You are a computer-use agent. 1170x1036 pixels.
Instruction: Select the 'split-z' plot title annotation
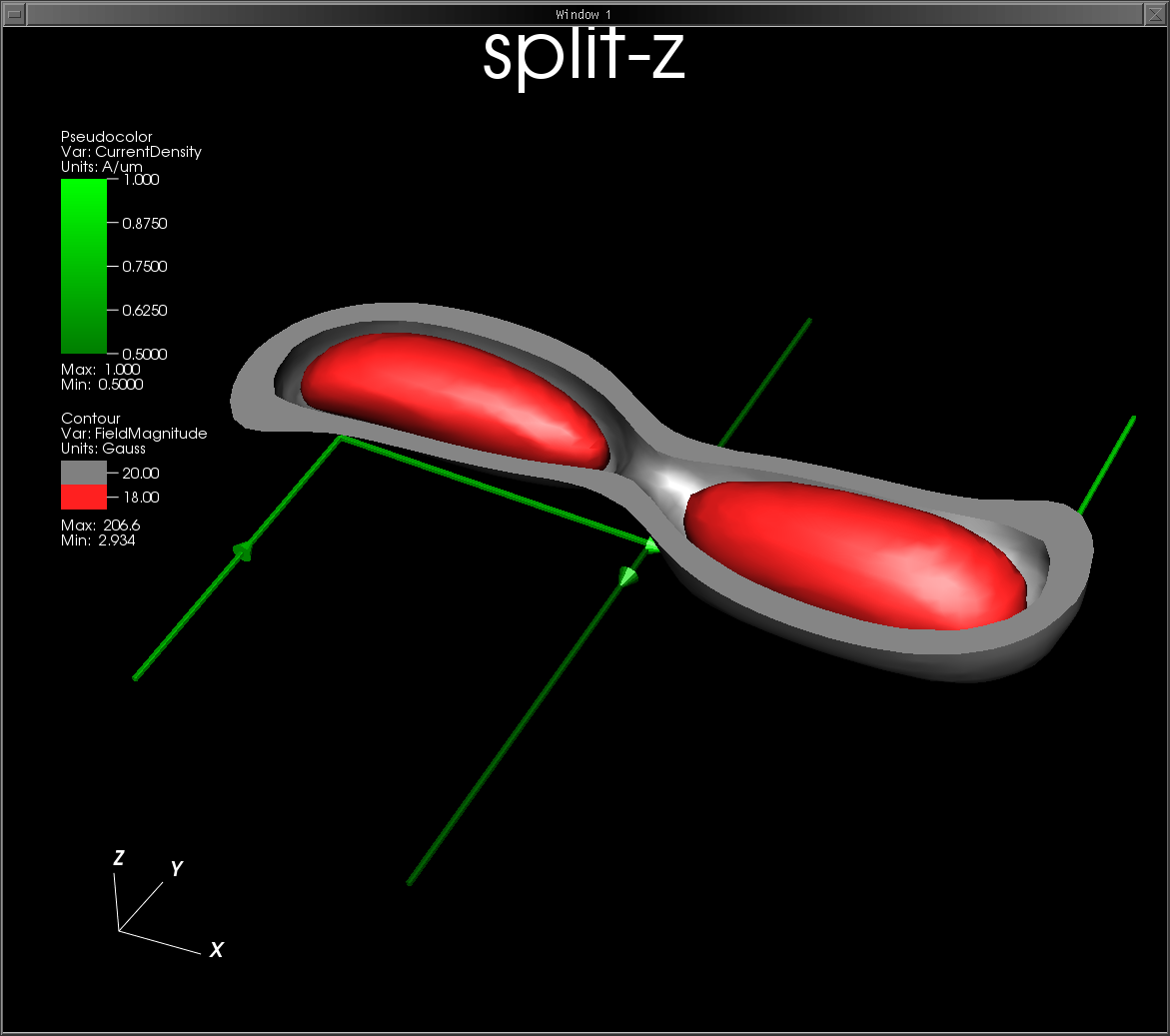584,57
